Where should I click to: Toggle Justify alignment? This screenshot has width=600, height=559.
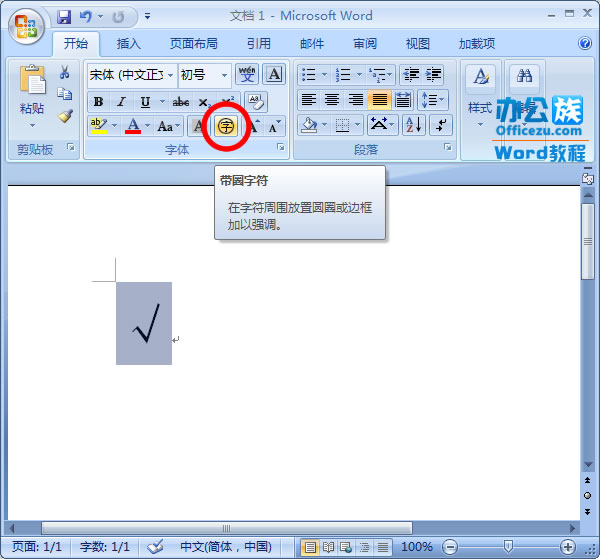pos(379,100)
